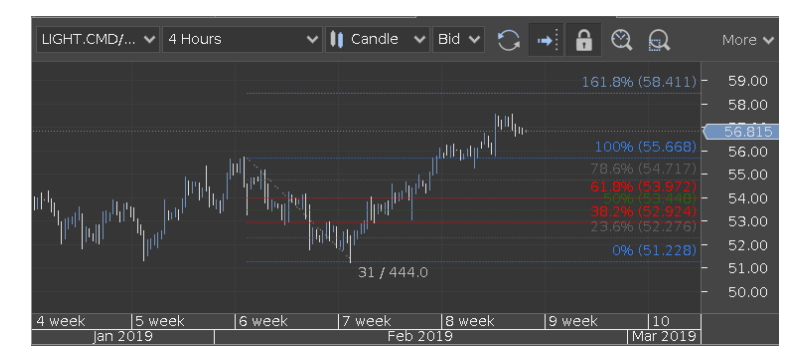Click the time zoom magnifier icon

[x=621, y=40]
